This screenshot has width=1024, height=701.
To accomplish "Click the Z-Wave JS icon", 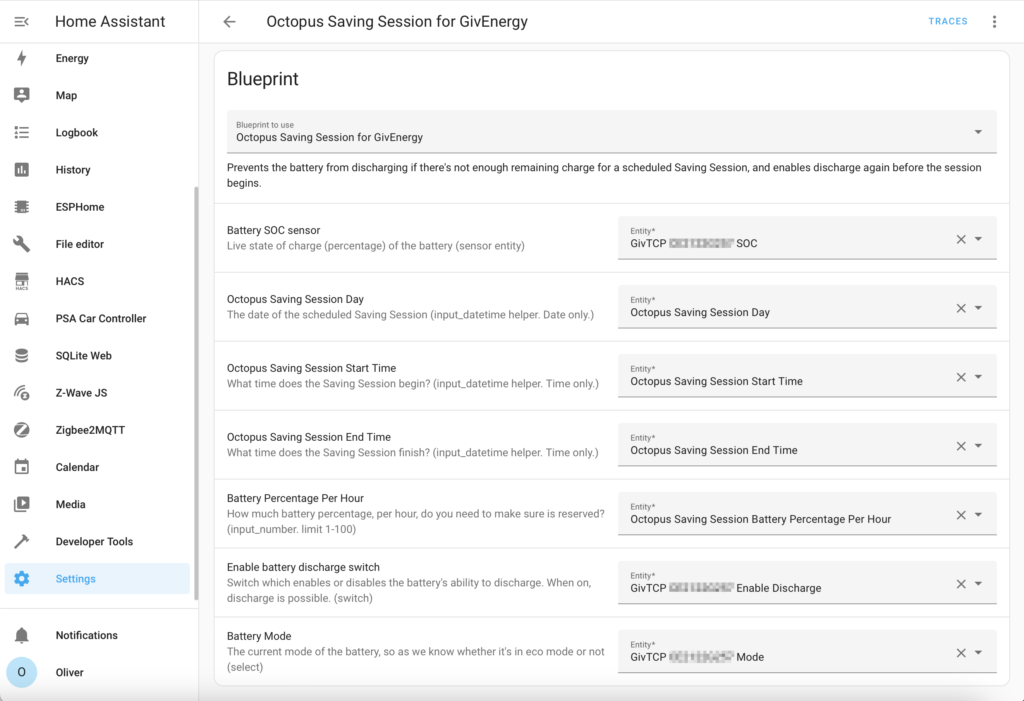I will tap(22, 393).
